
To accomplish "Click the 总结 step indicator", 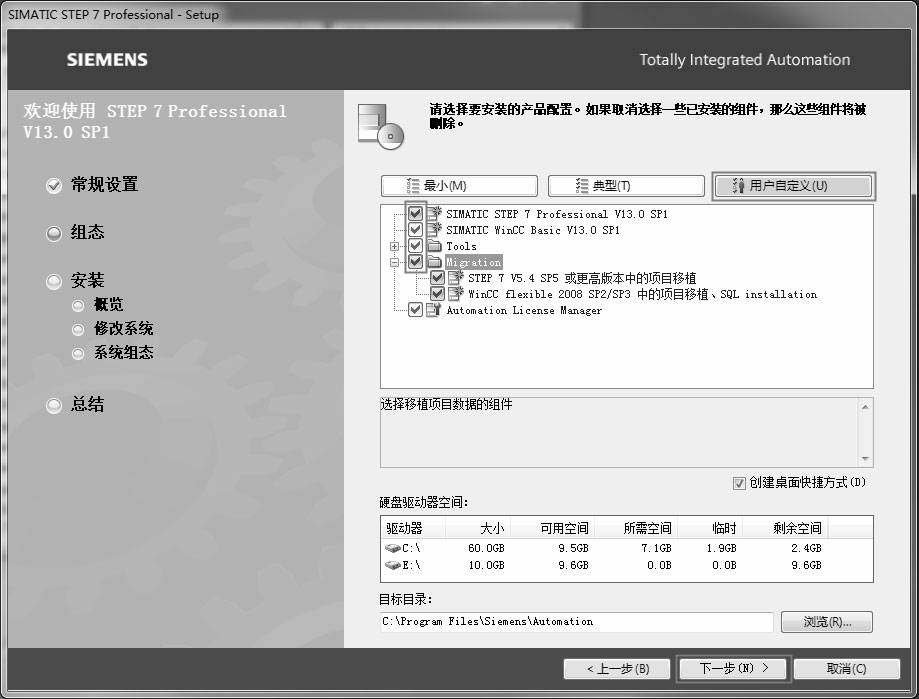I will click(x=54, y=405).
